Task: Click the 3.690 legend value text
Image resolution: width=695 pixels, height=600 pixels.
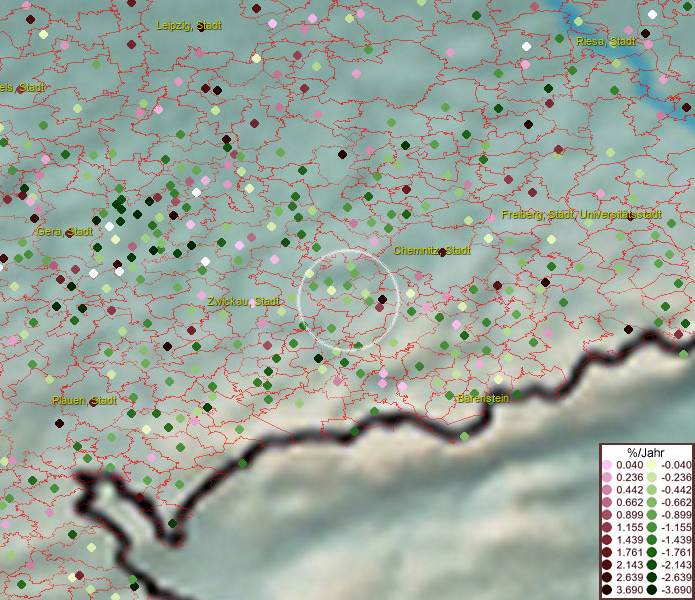Action: [x=629, y=590]
